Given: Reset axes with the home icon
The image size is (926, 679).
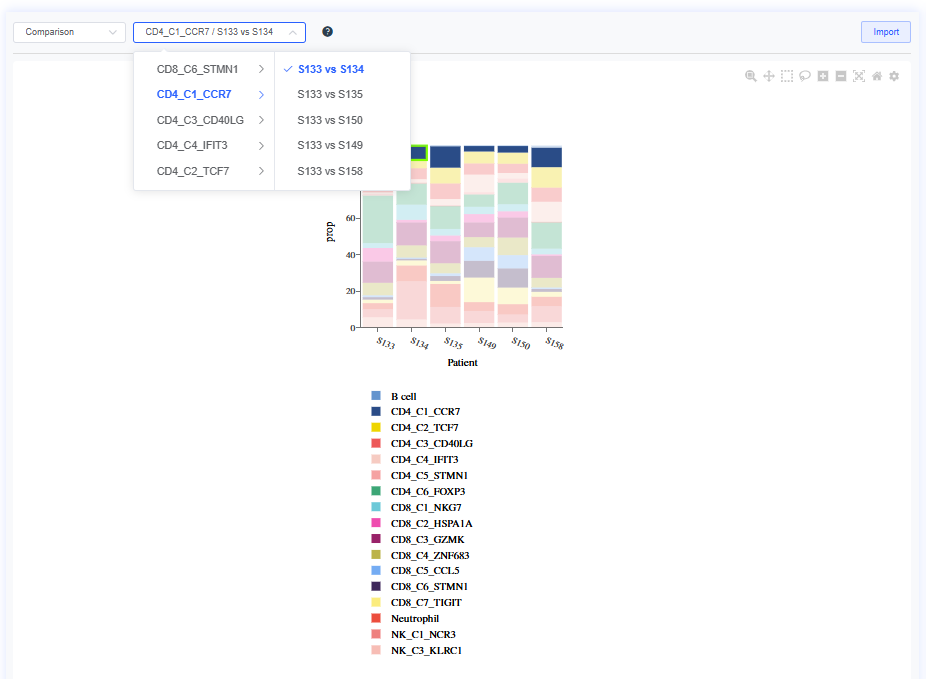Looking at the screenshot, I should click(877, 76).
